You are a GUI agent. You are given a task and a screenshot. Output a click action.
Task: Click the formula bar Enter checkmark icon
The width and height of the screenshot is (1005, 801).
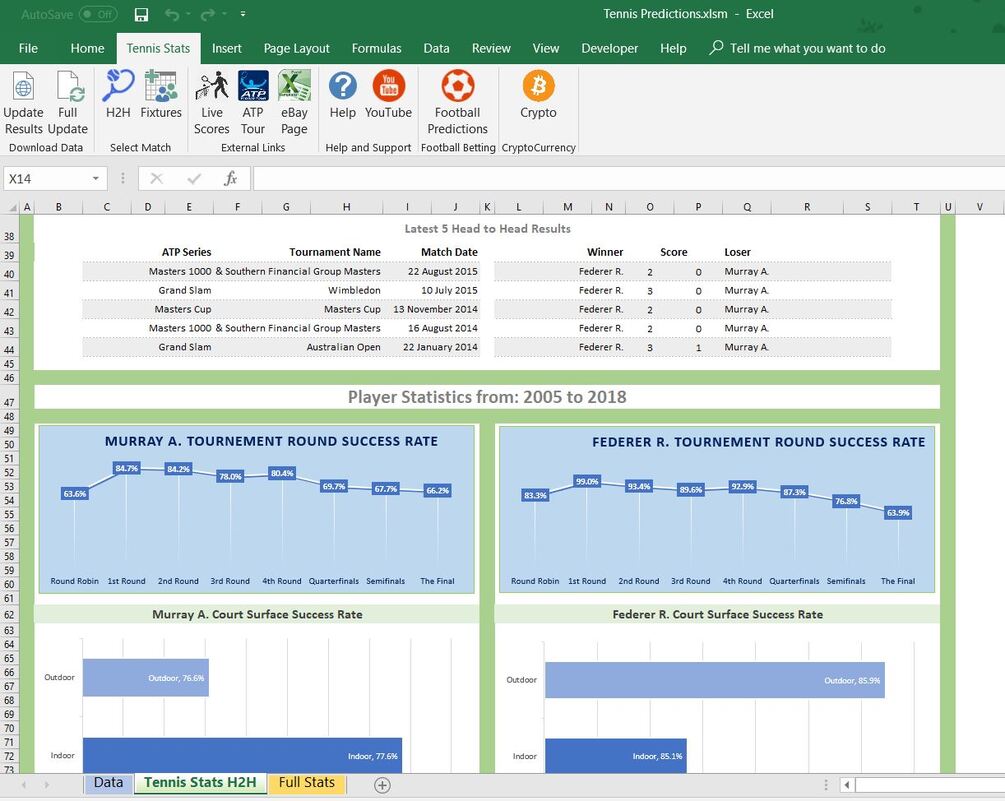point(194,179)
